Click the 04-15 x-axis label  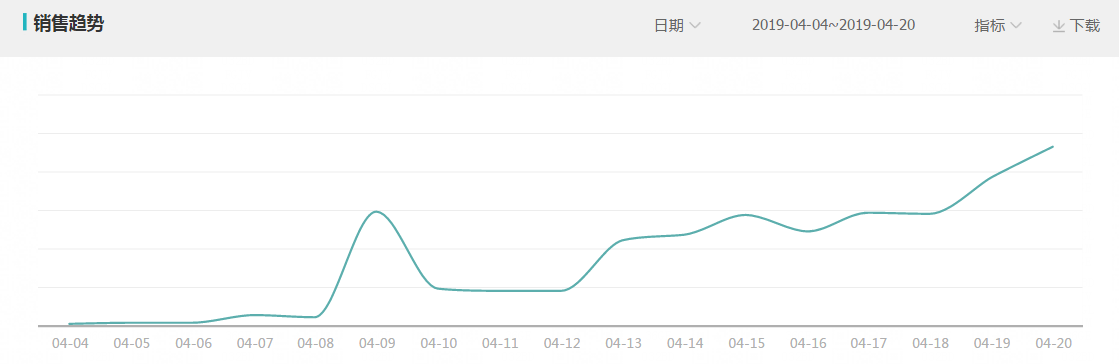746,343
